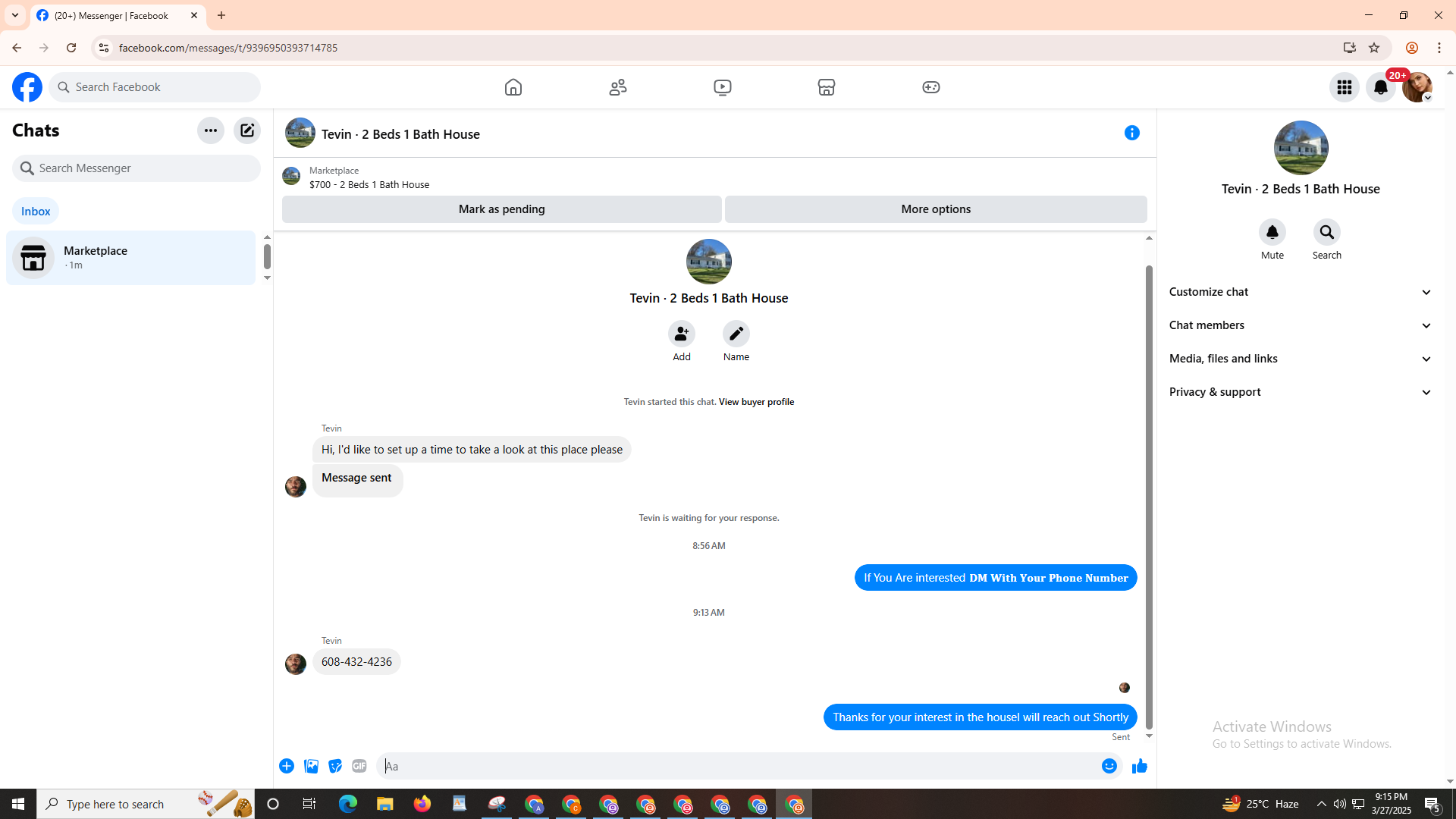Search in conversation via Search icon

(1327, 232)
